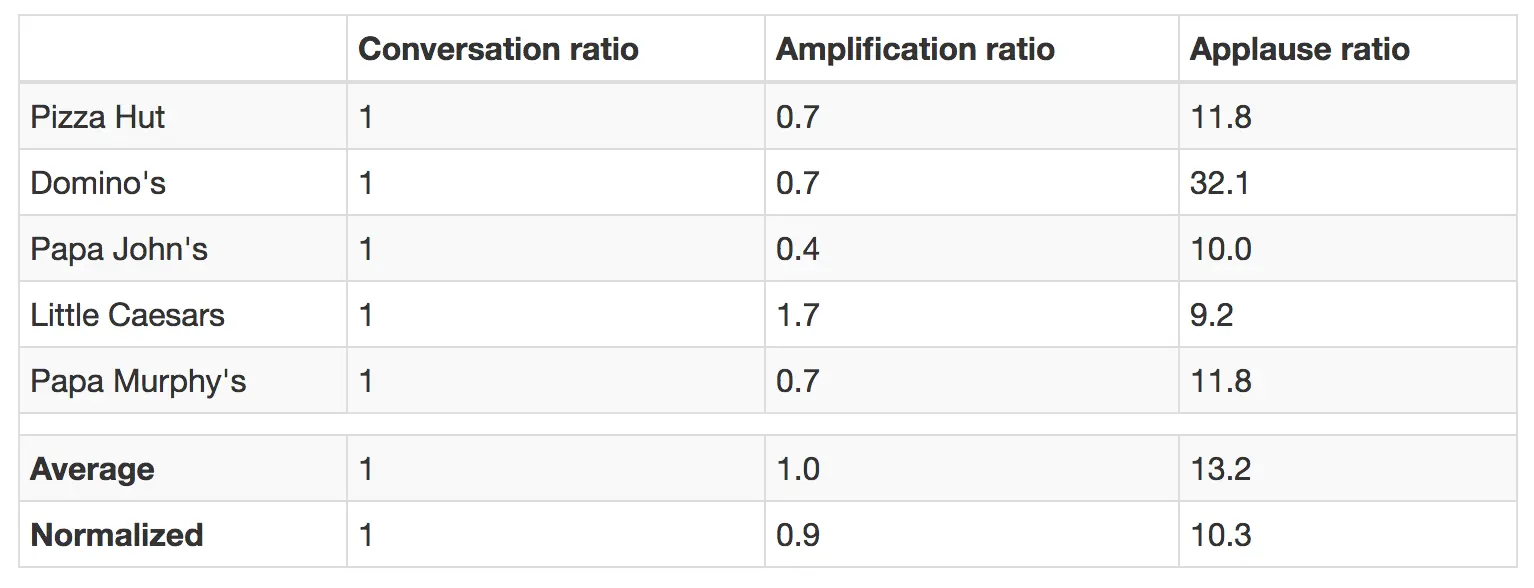
Task: Click the Average amplification ratio 1.0
Action: pyautogui.click(x=797, y=469)
